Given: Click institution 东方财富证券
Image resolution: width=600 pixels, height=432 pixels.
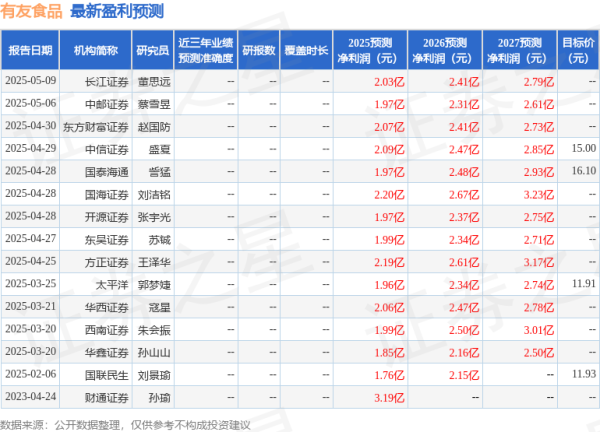Looking at the screenshot, I should (96, 127).
